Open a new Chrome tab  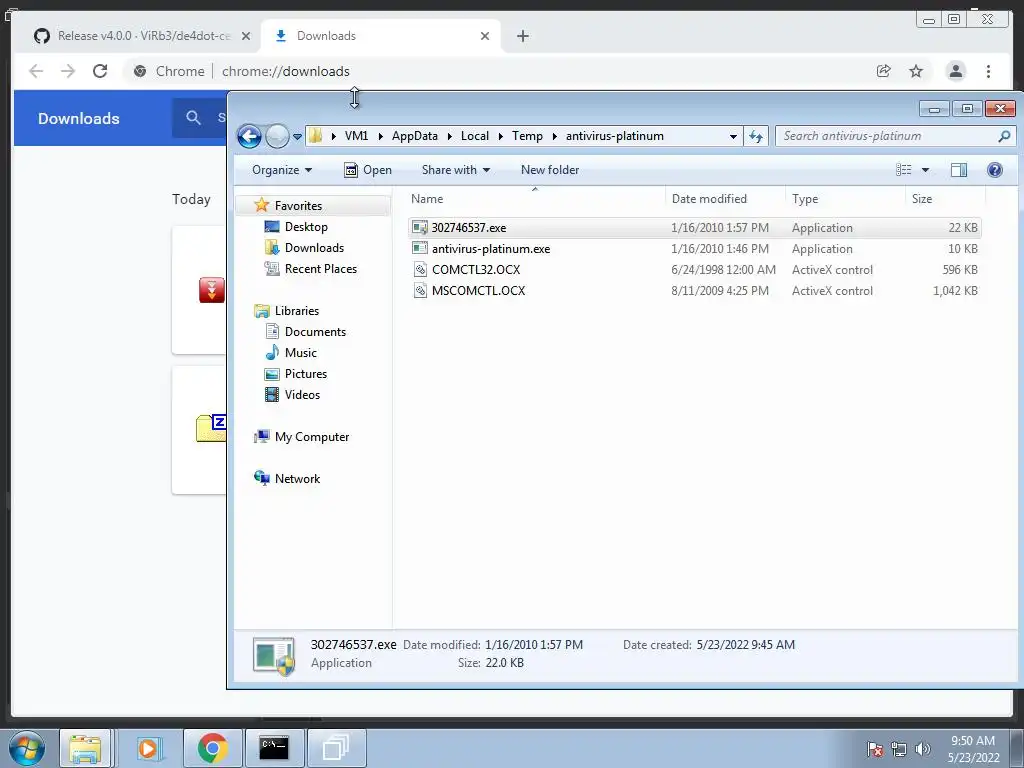[522, 36]
